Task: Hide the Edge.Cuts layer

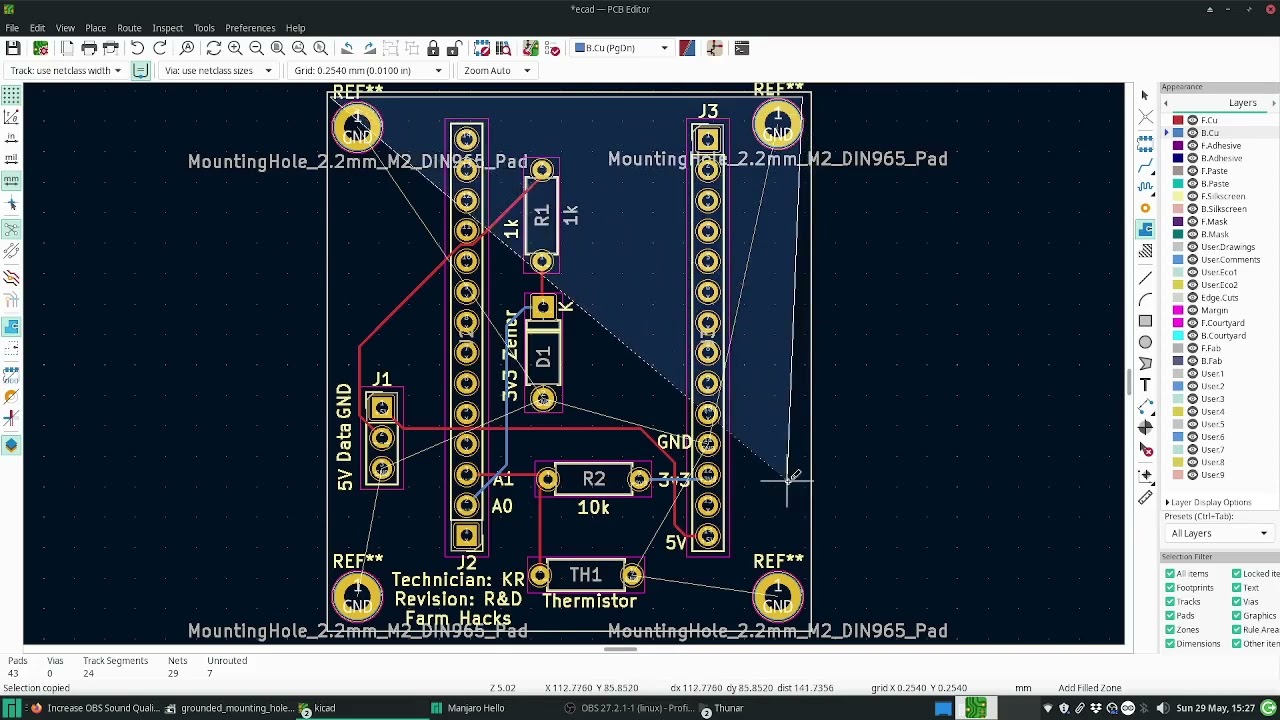Action: click(x=1192, y=298)
